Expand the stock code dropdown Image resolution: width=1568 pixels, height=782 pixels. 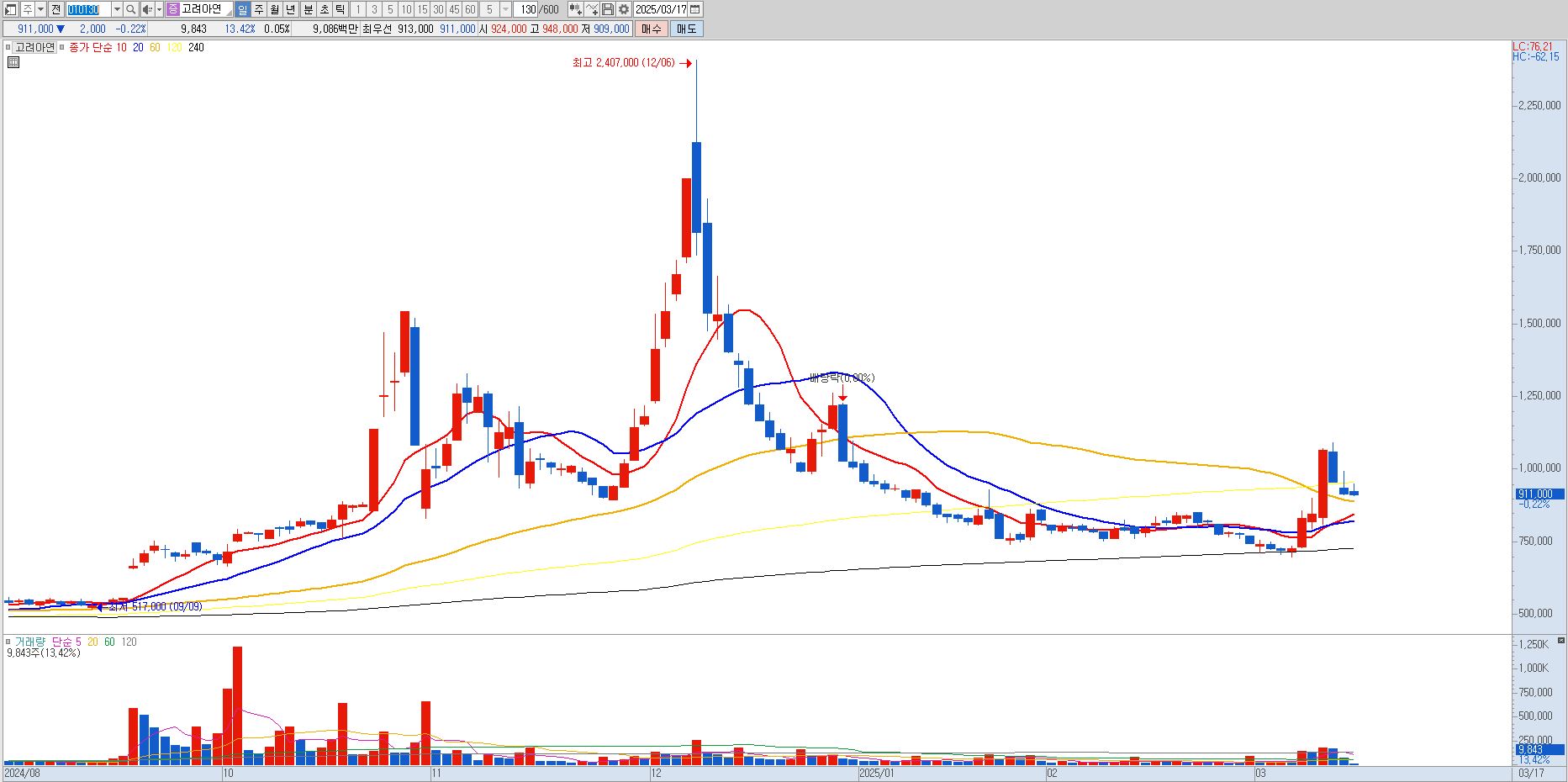pos(117,9)
